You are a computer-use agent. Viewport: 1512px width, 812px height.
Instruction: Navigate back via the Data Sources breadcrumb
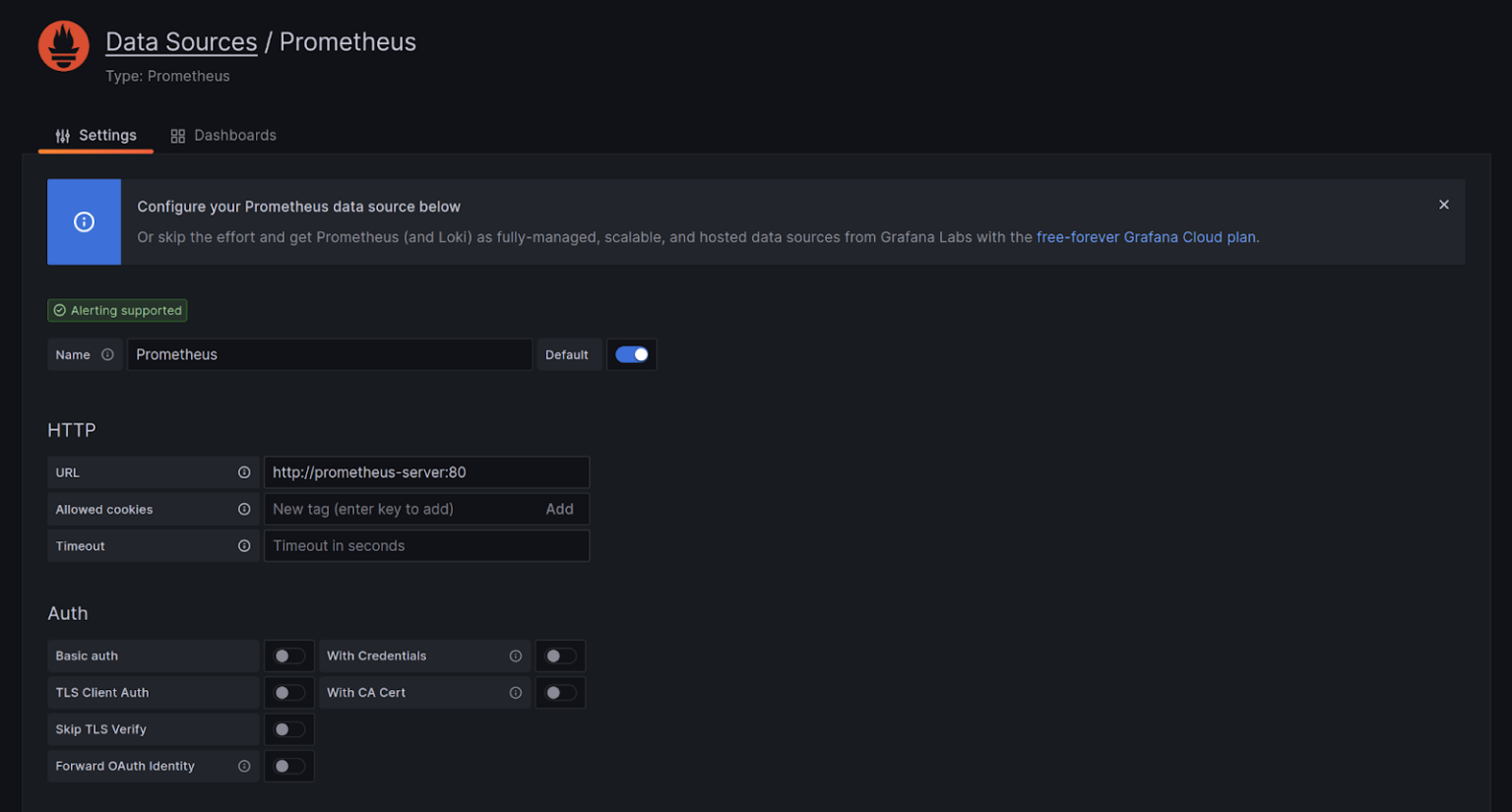(181, 41)
